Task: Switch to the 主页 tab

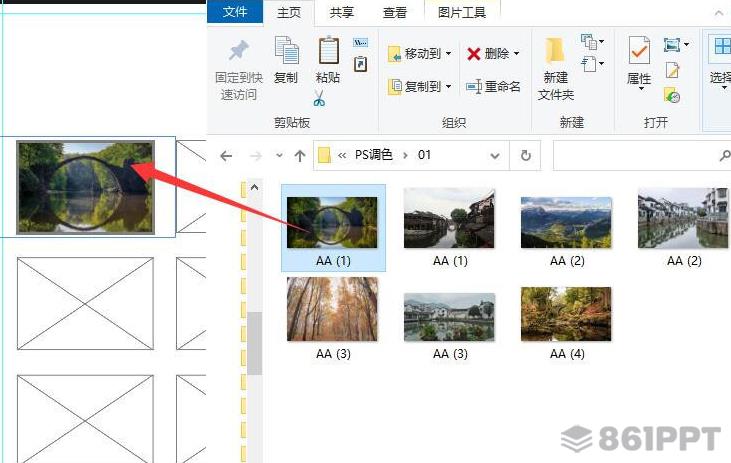Action: pos(289,12)
